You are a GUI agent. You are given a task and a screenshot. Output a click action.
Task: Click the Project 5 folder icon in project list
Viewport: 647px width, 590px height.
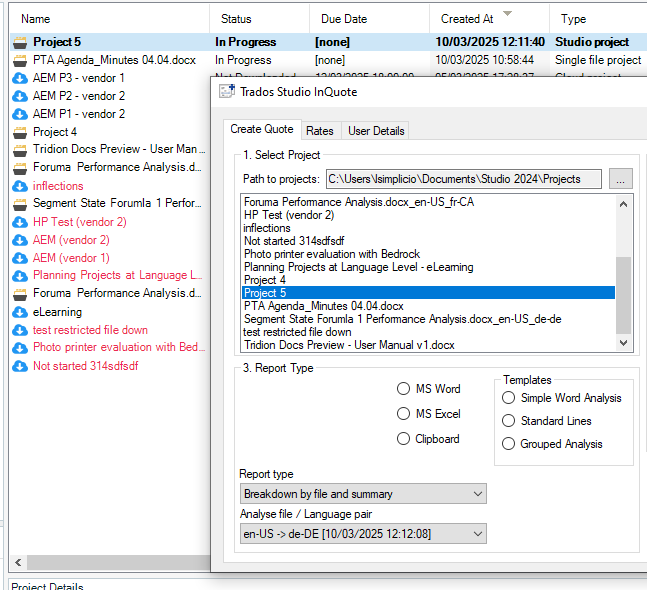pos(20,42)
